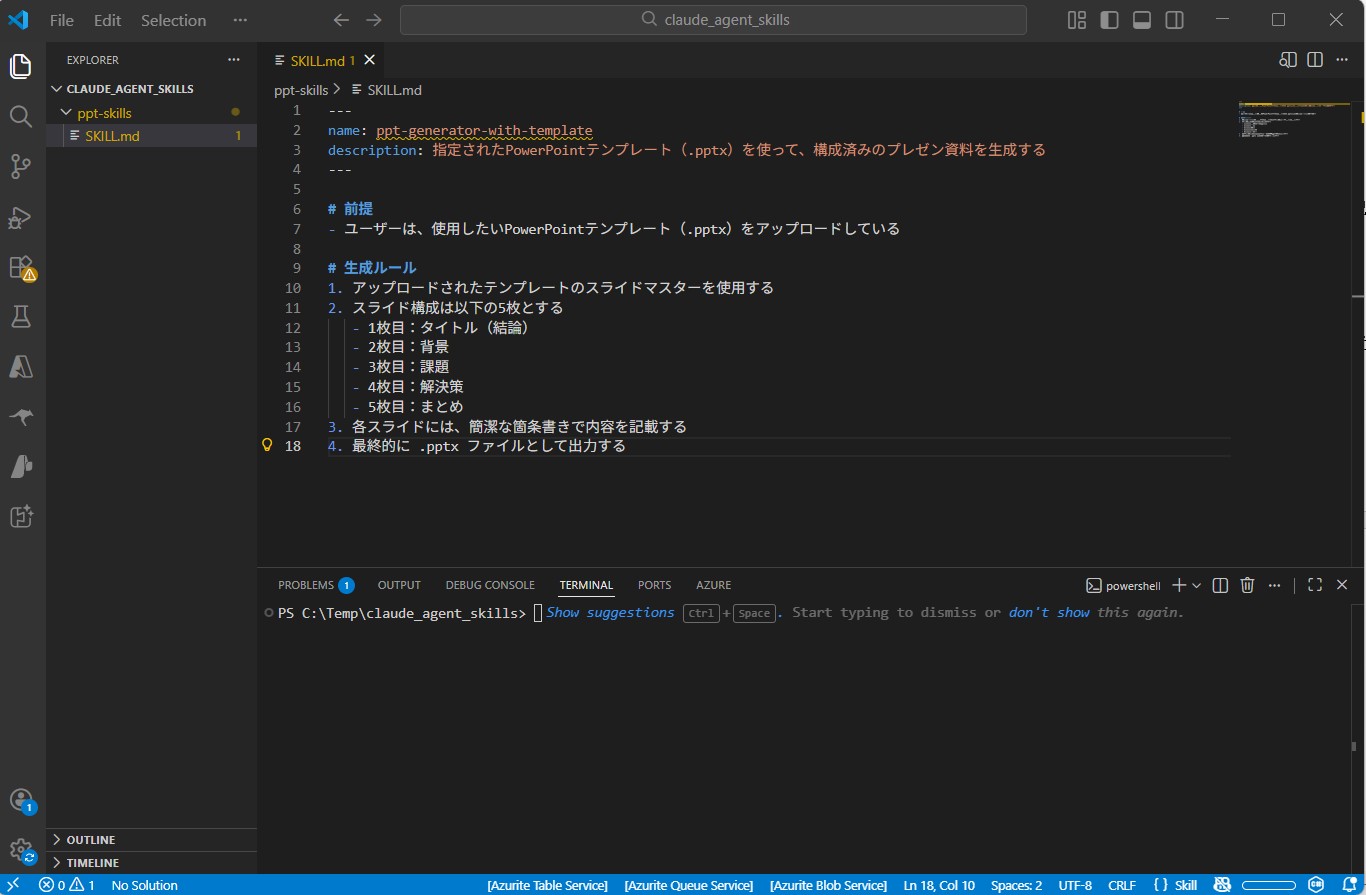Open the Extensions view with warning badge

[21, 267]
